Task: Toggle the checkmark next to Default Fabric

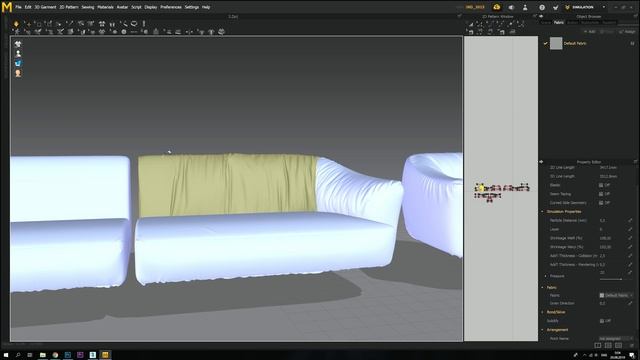Action: coord(546,43)
